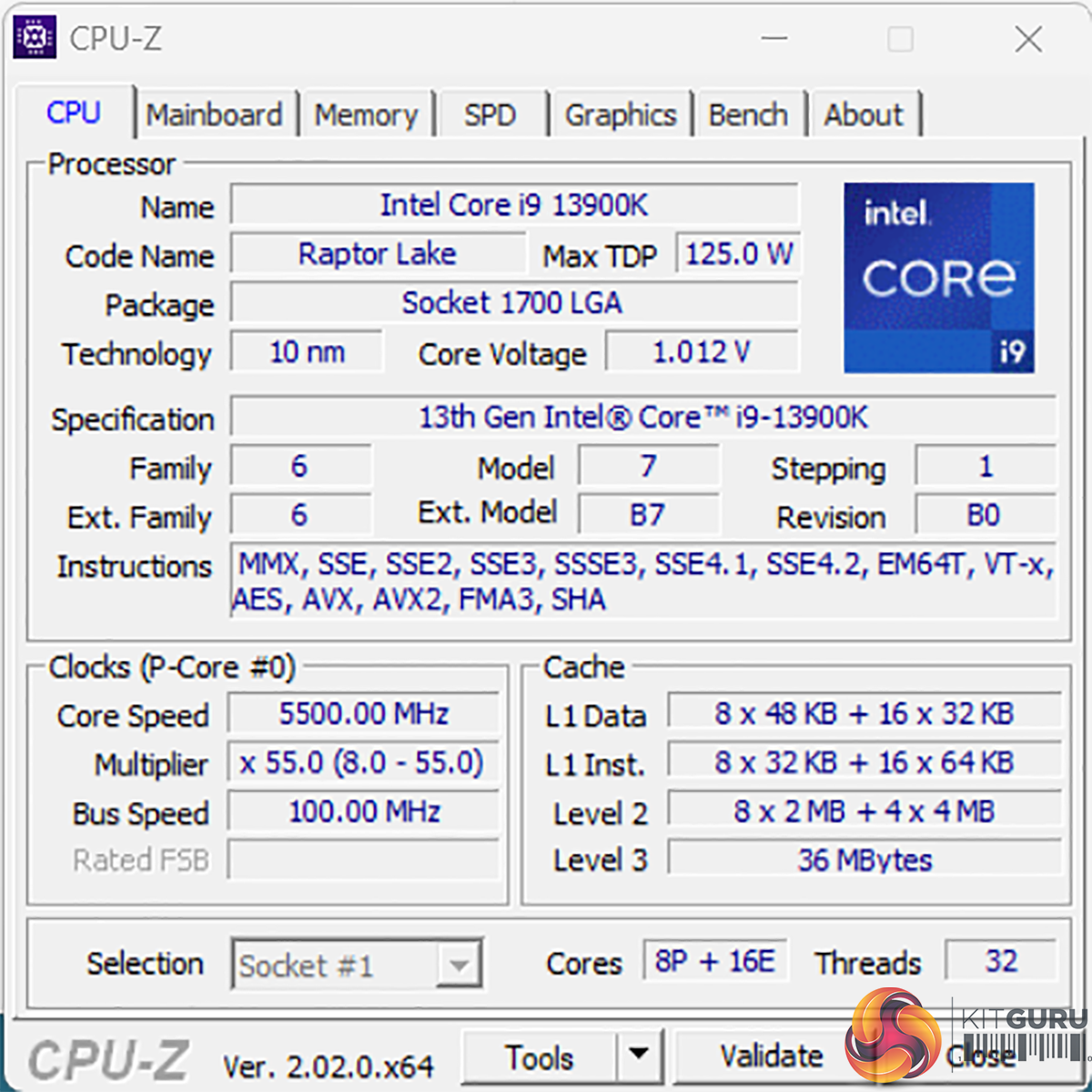Open the Socket #1 selection dropdown
Viewport: 1092px width, 1092px height.
point(358,965)
